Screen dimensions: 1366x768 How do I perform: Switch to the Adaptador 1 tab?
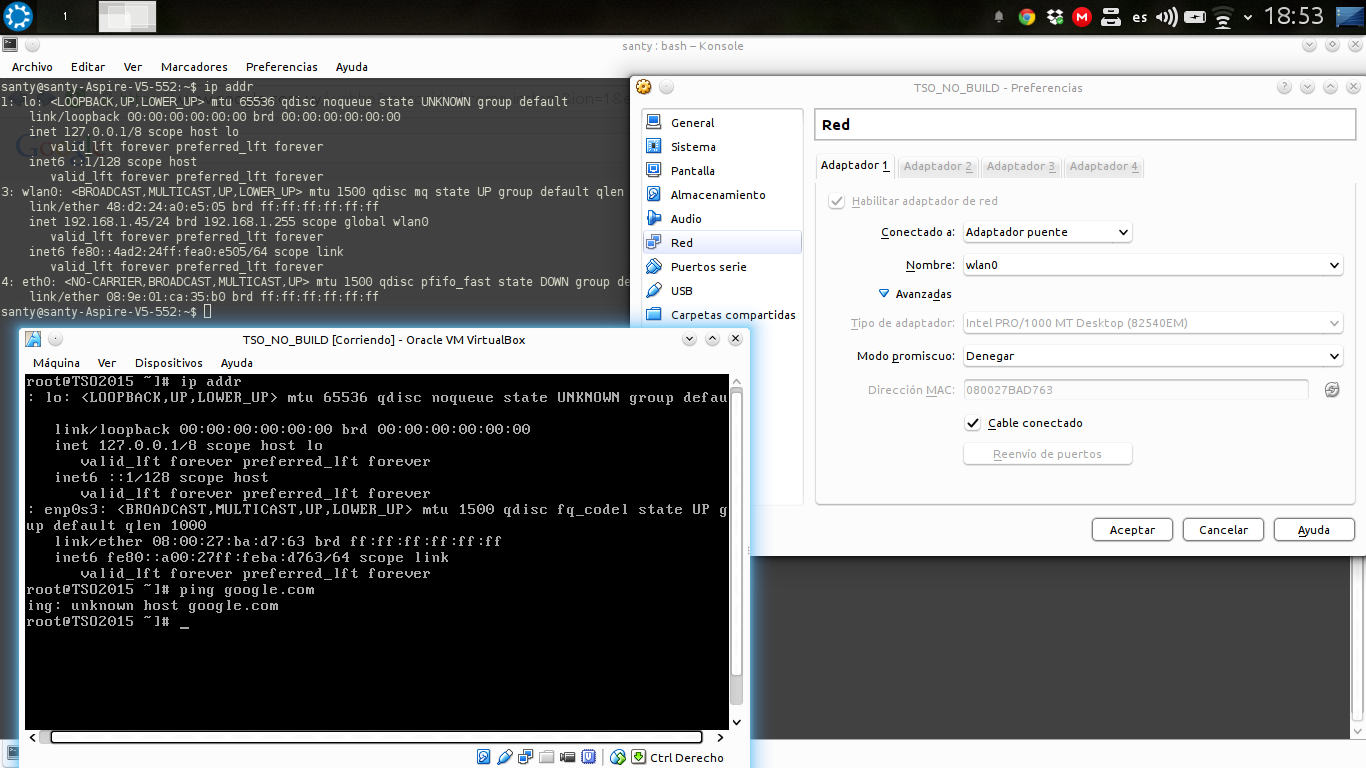click(x=855, y=166)
